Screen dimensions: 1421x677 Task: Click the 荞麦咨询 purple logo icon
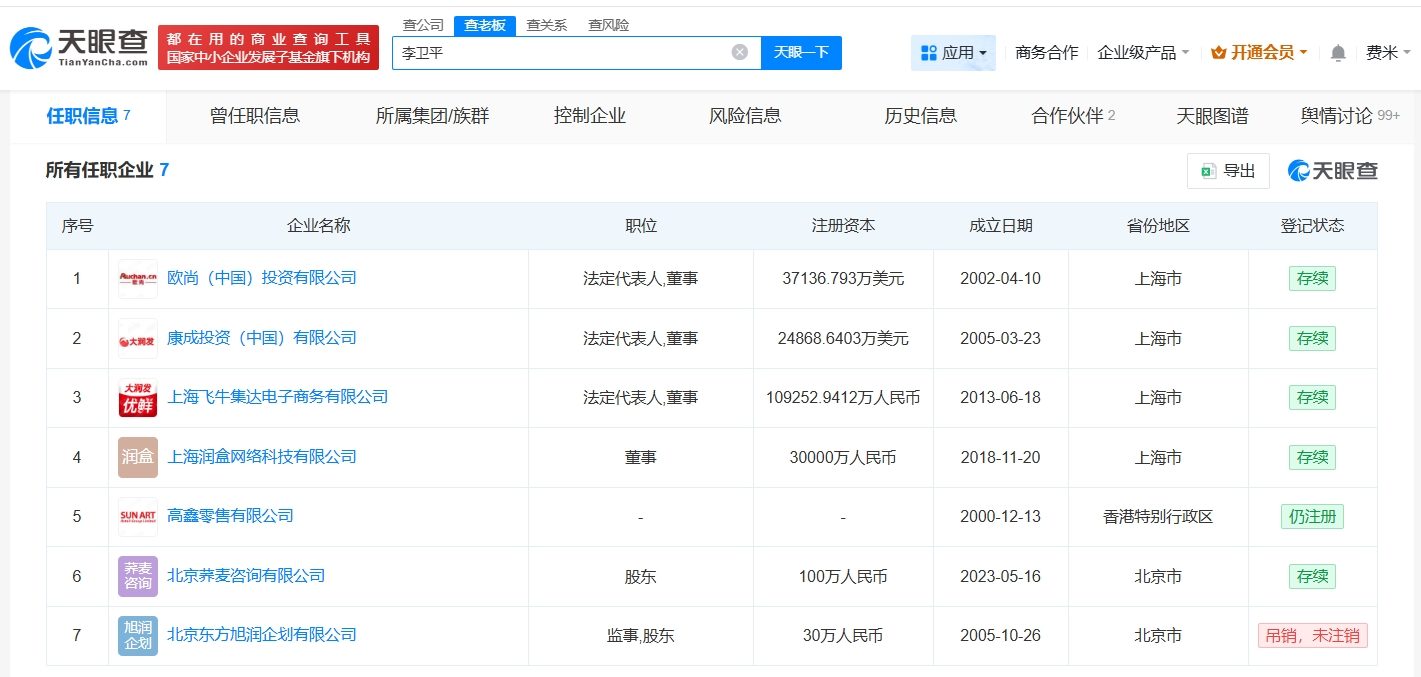(x=137, y=576)
